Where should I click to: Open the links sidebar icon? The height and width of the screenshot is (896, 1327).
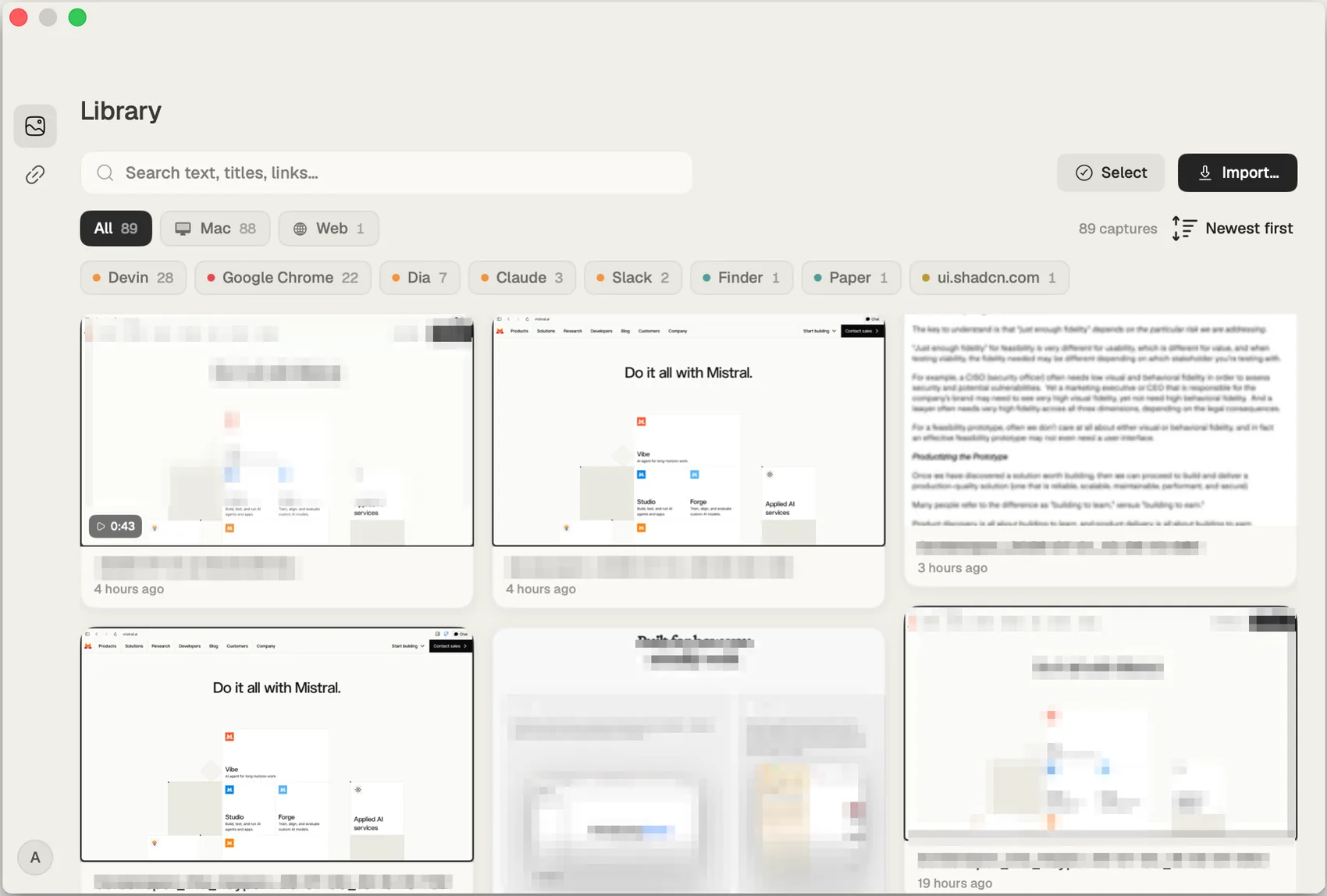(35, 174)
